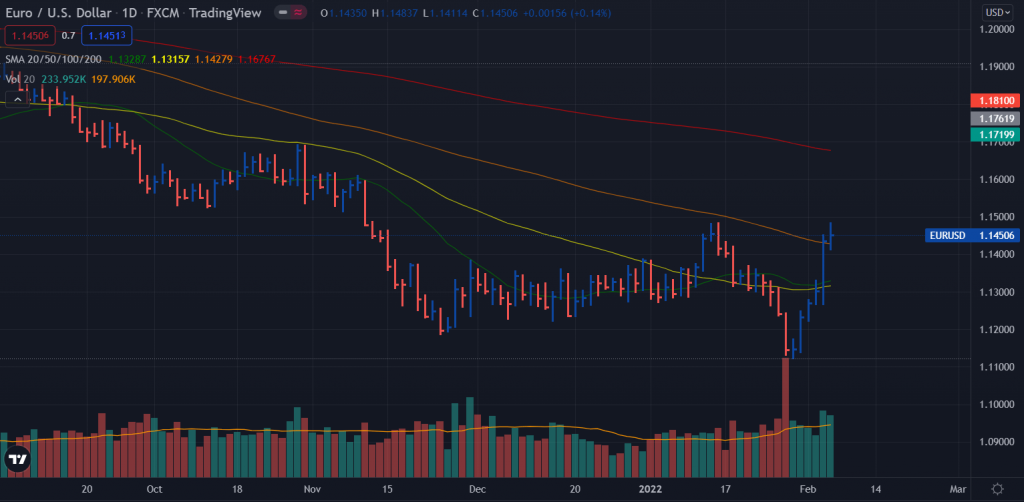This screenshot has height=502, width=1024.
Task: Click the 1.15000 price axis label
Action: 996,217
